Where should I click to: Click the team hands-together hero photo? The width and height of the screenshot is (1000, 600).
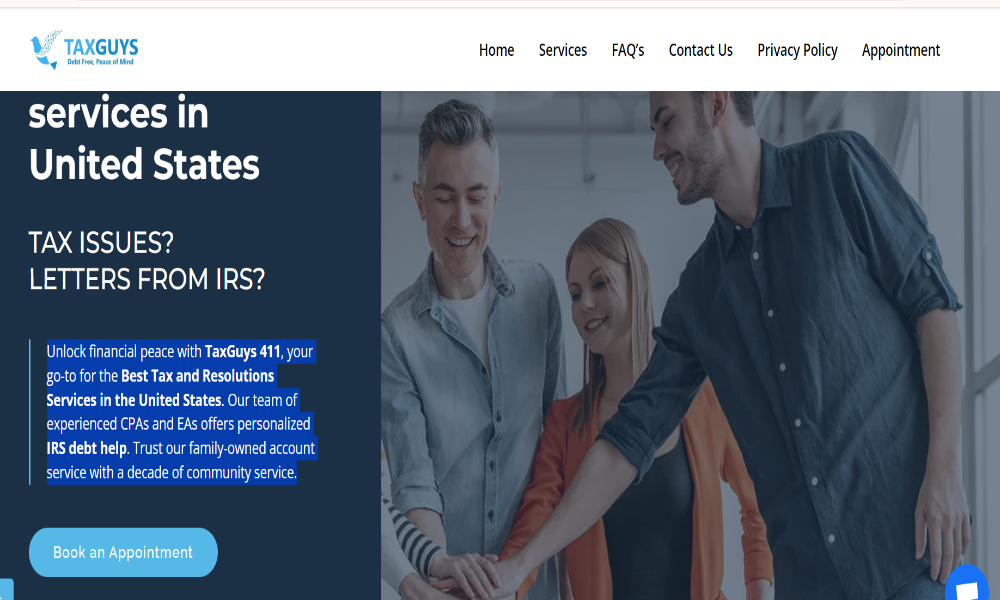click(690, 345)
